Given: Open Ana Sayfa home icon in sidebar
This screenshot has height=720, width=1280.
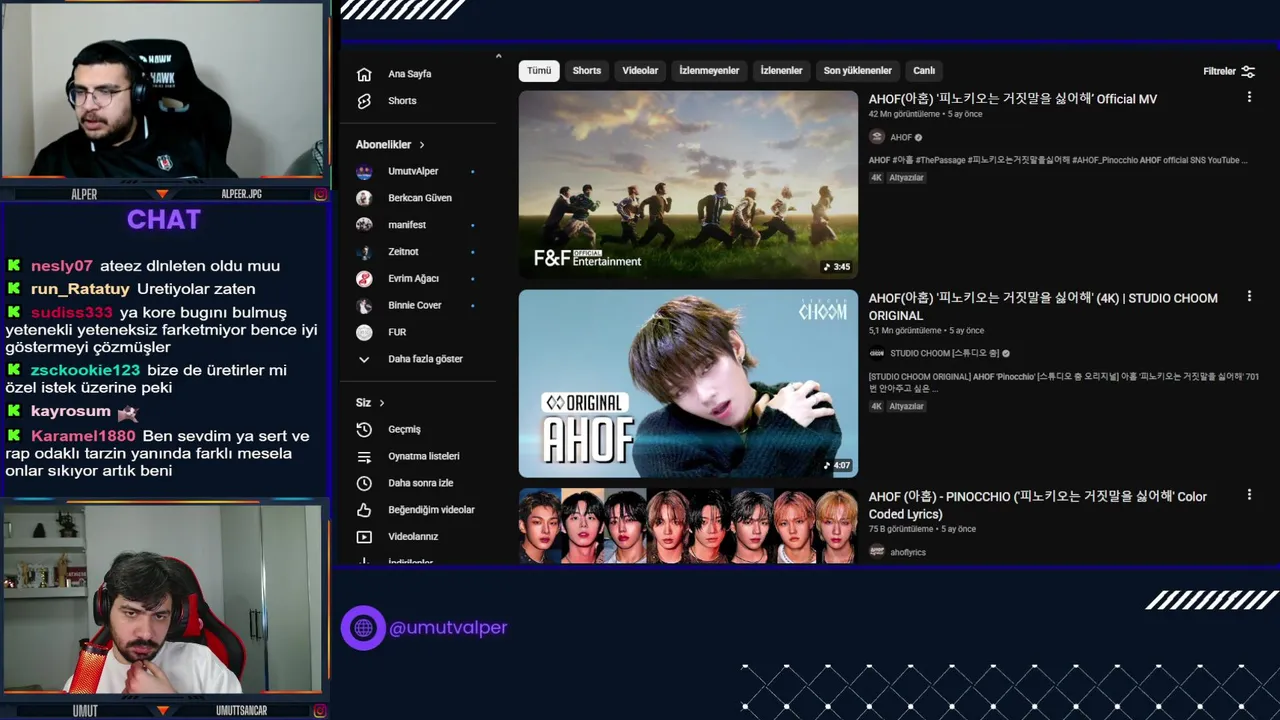Looking at the screenshot, I should click(364, 74).
